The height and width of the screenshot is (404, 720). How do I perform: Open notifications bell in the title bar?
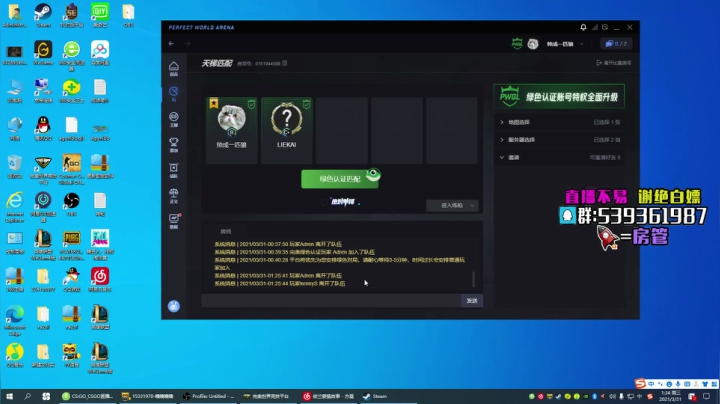[583, 28]
